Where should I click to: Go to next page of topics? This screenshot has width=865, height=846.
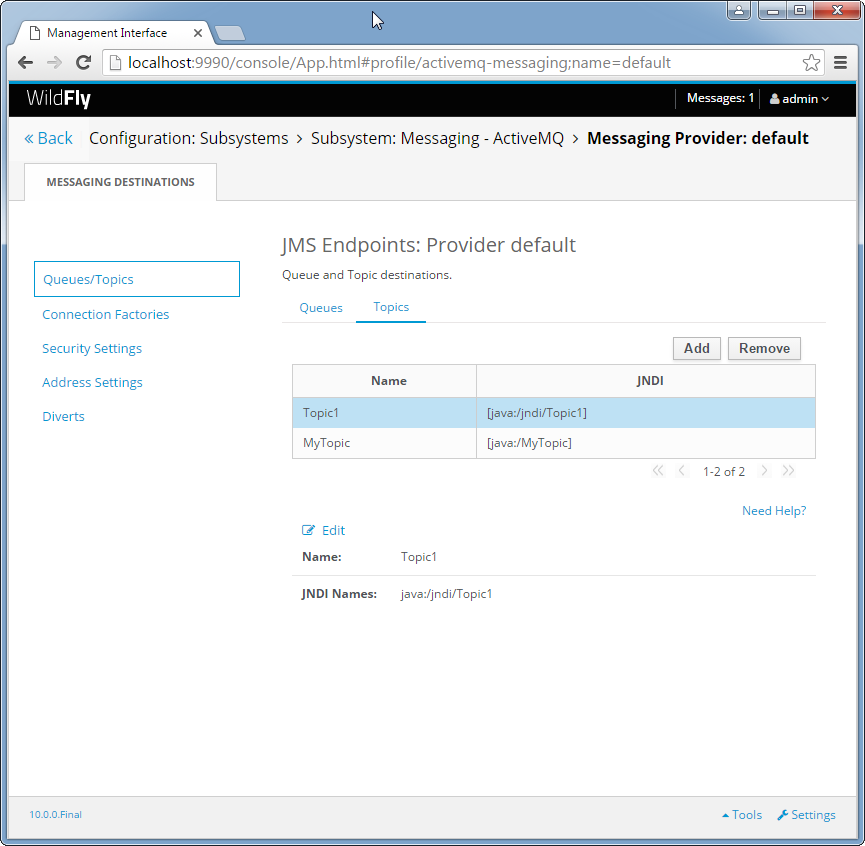coord(764,471)
